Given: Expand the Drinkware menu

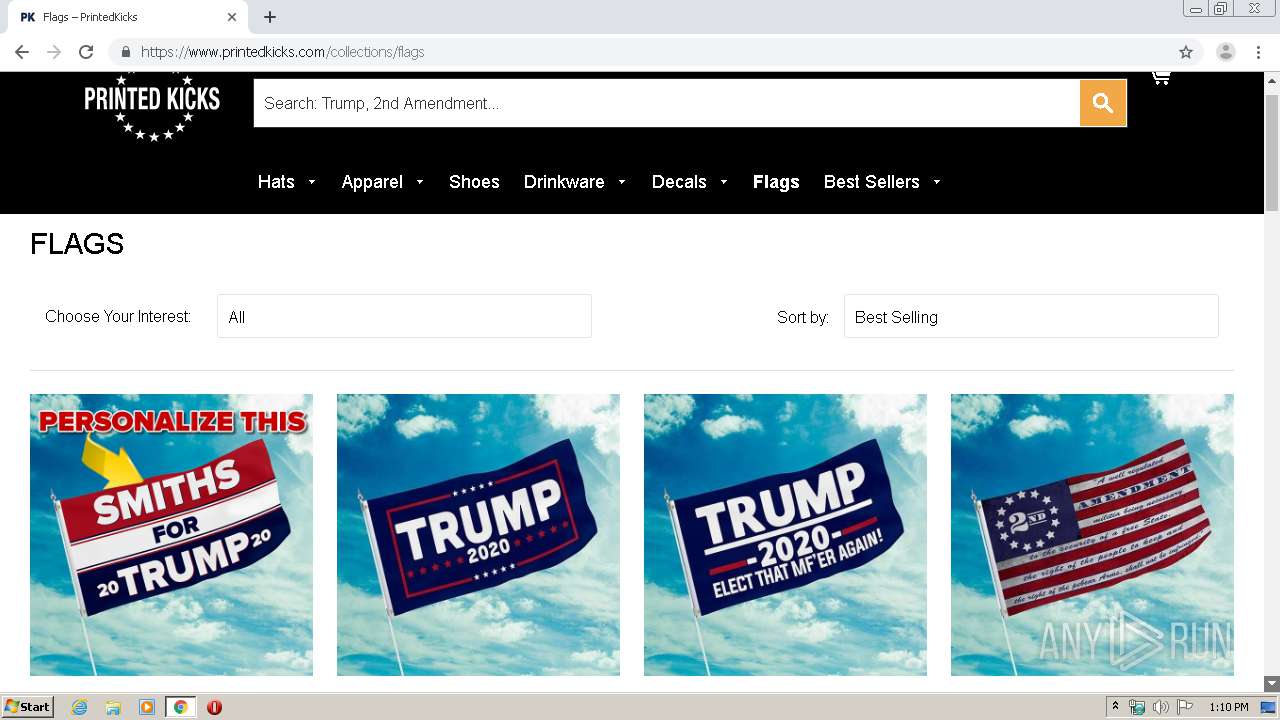Looking at the screenshot, I should (x=575, y=182).
